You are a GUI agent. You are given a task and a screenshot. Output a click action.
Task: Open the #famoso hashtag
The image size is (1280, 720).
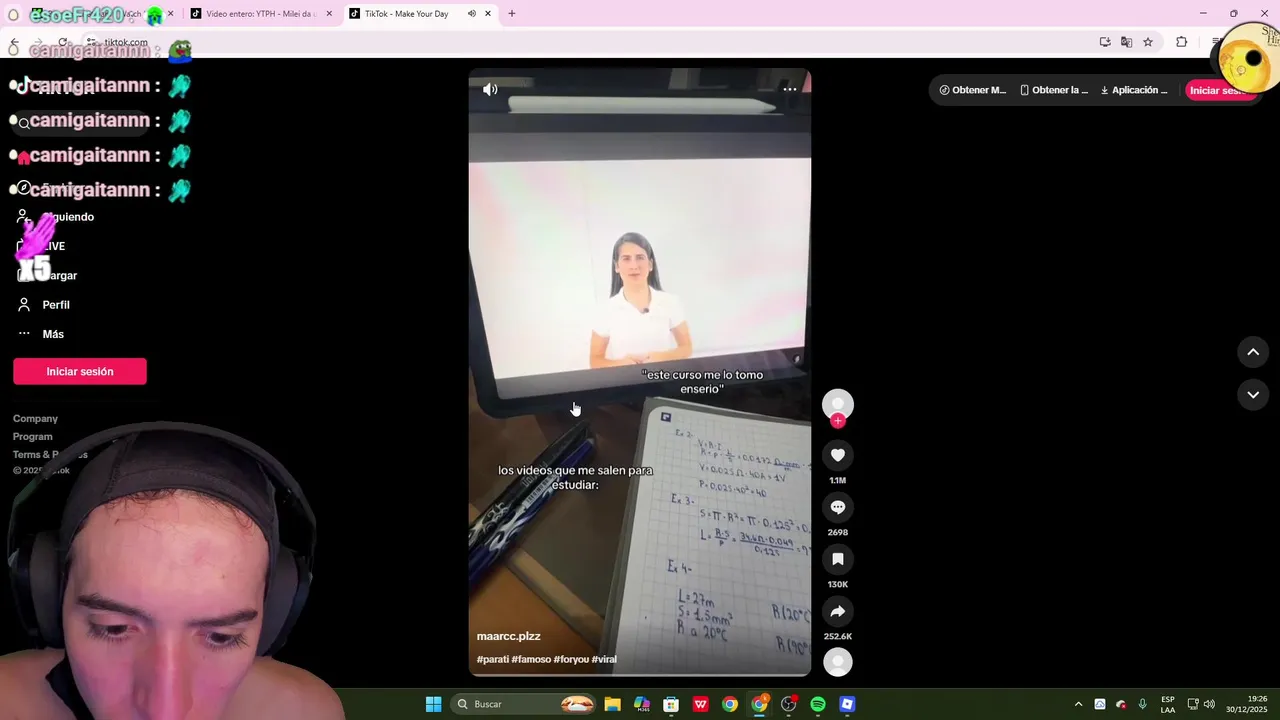tap(531, 659)
